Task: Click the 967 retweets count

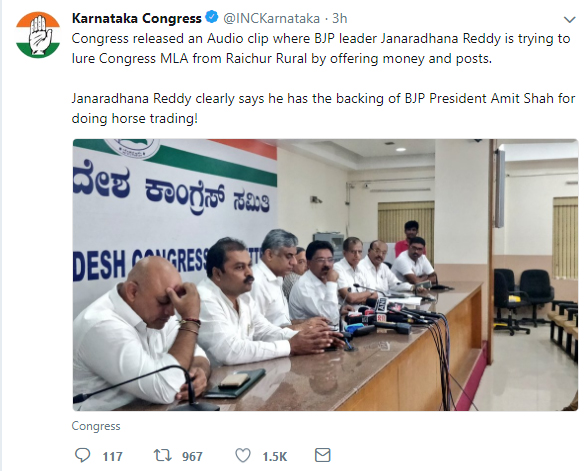Action: click(192, 456)
